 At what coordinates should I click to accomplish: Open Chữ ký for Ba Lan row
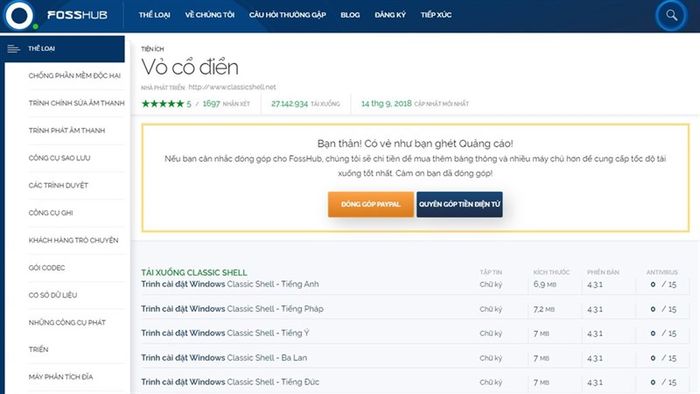[x=491, y=358]
